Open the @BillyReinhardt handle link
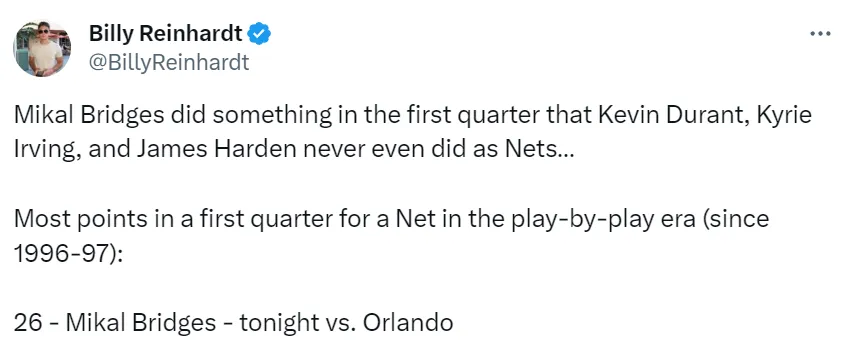848x361 pixels. click(169, 63)
